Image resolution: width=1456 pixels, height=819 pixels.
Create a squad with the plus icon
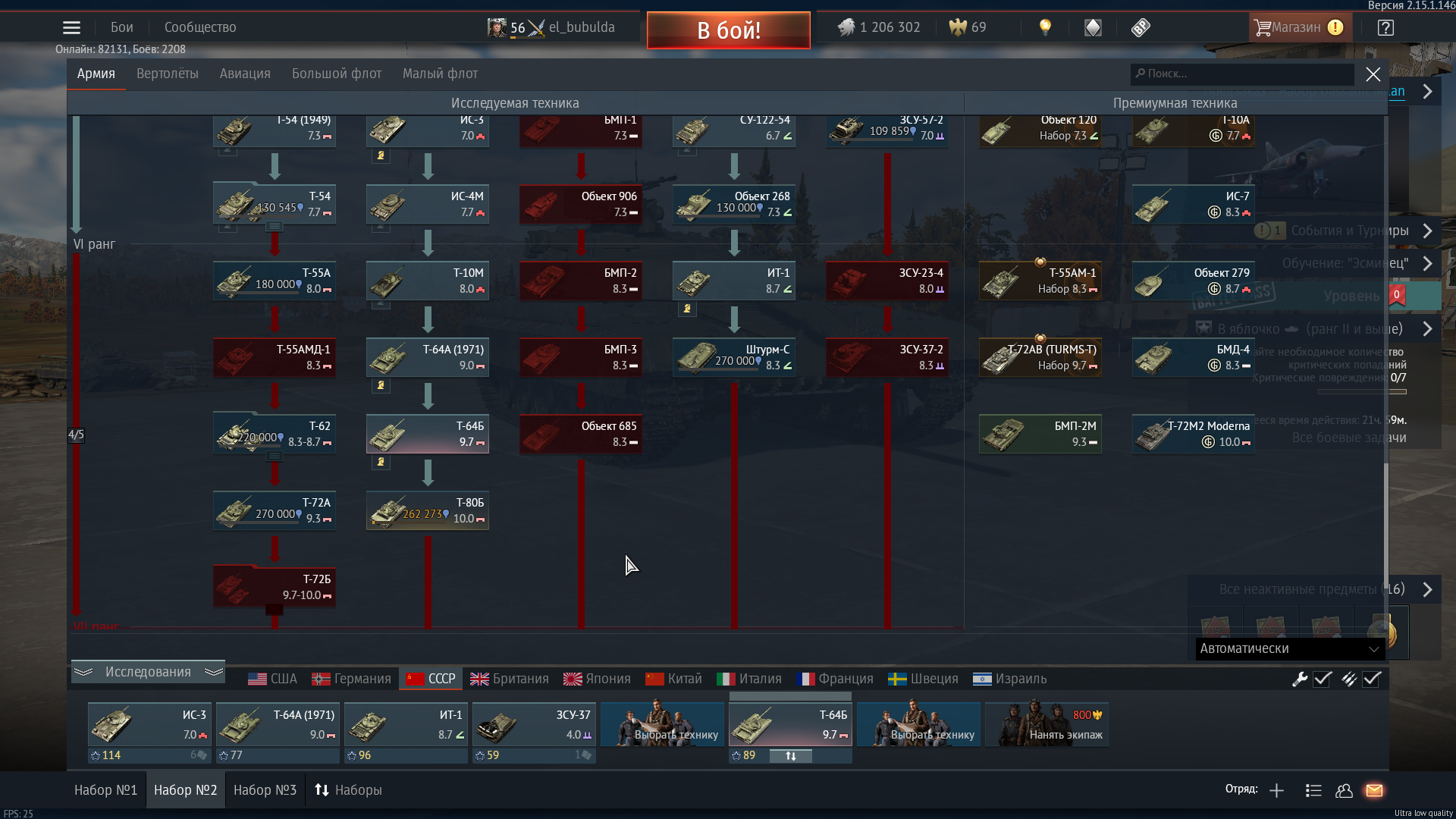point(1276,790)
